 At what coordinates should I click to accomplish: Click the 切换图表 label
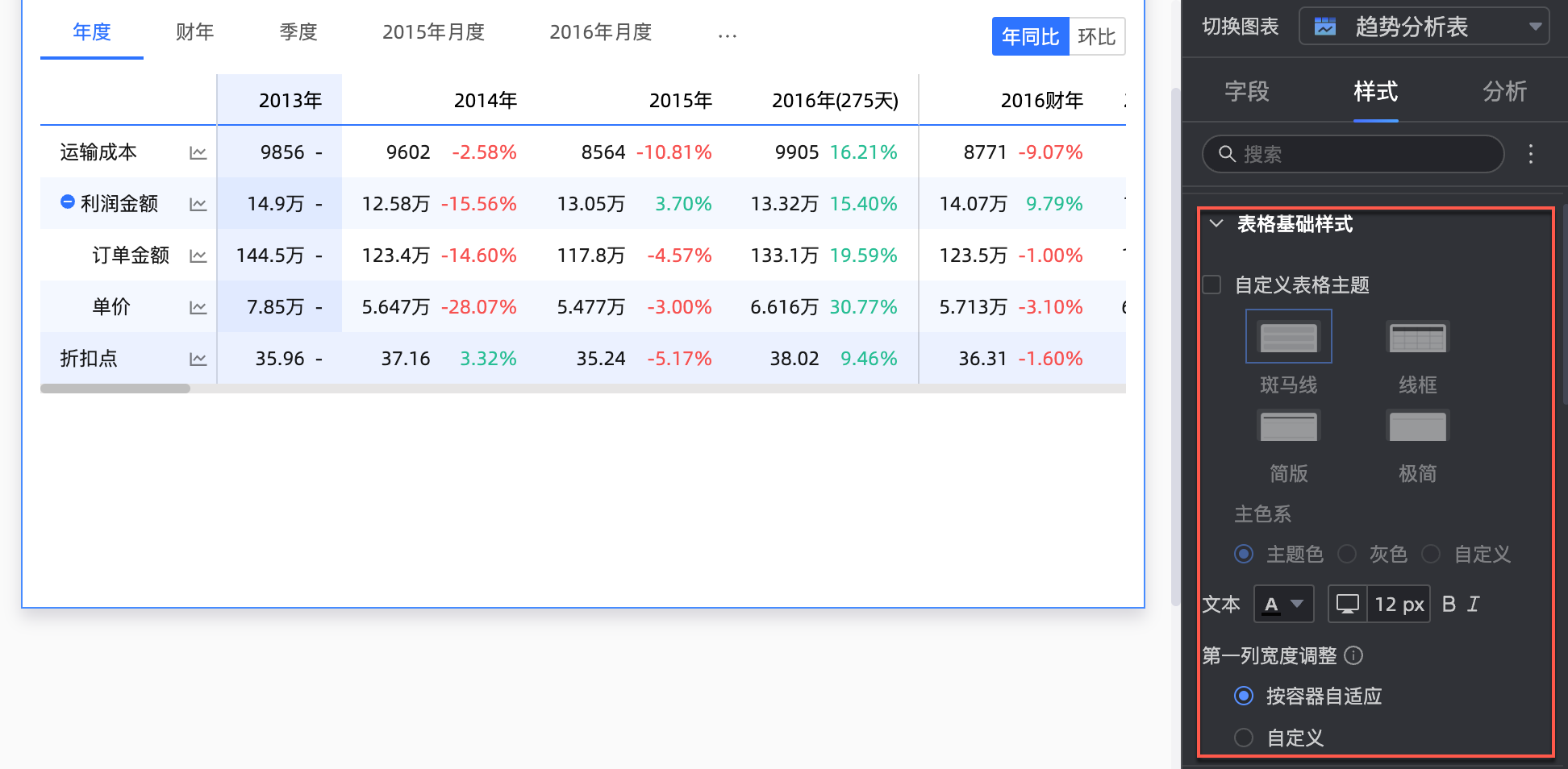point(1241,27)
